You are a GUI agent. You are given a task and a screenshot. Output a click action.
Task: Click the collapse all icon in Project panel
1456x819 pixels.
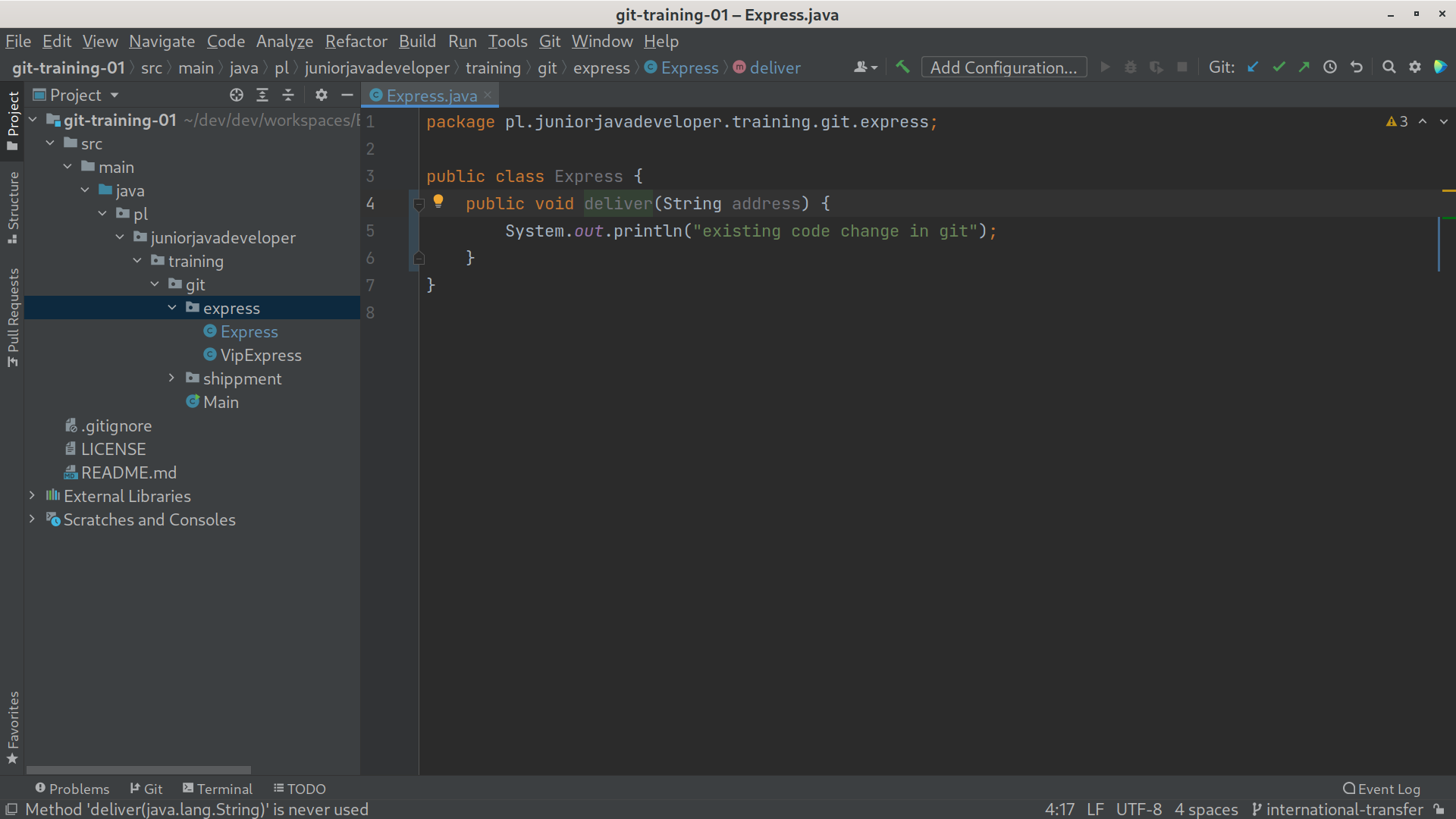pos(288,95)
